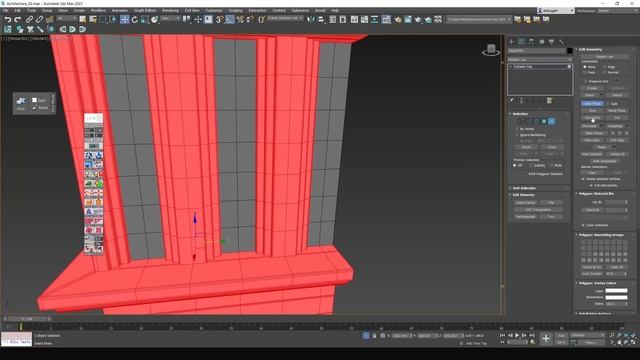Collapse the Edit Geometry rollout

point(591,49)
